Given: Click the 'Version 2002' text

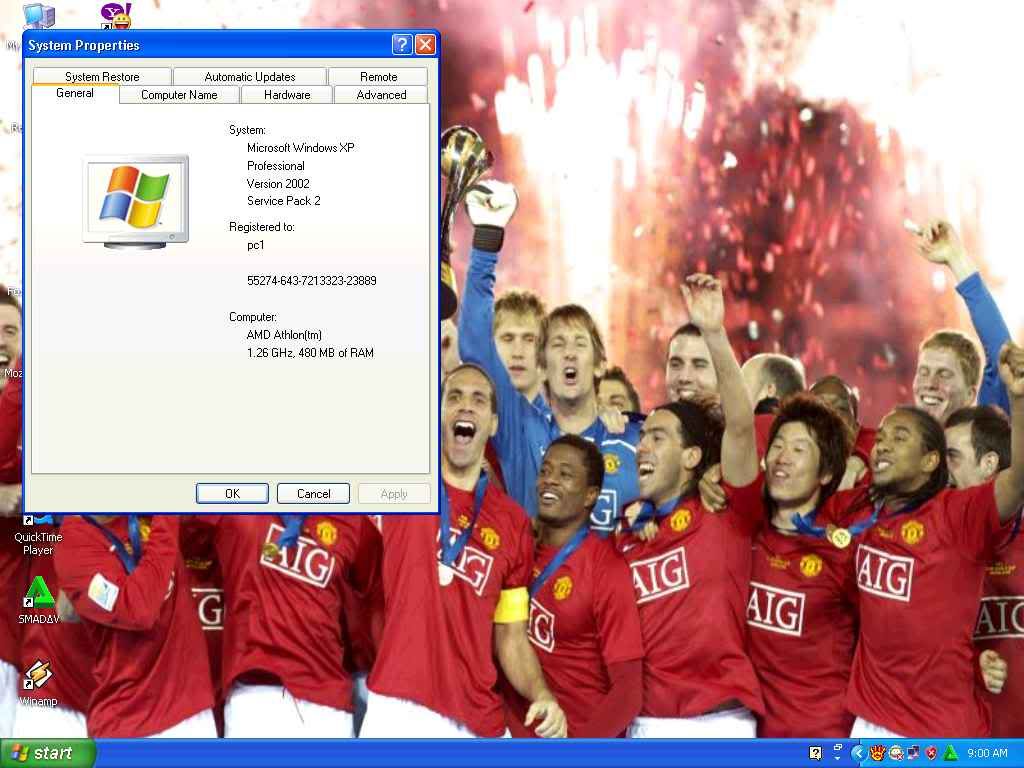Looking at the screenshot, I should 278,184.
